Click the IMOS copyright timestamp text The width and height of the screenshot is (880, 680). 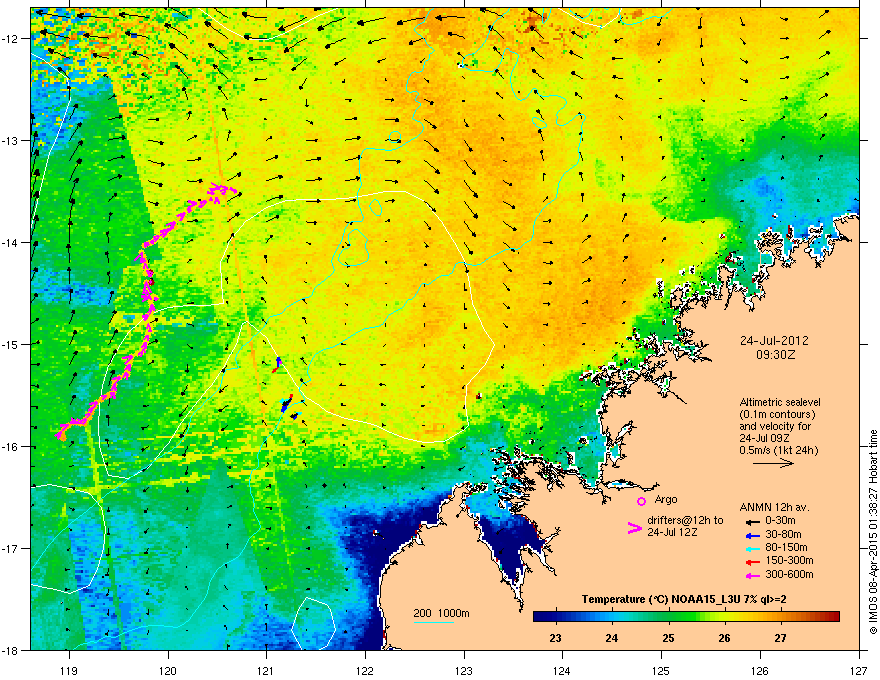coord(873,532)
